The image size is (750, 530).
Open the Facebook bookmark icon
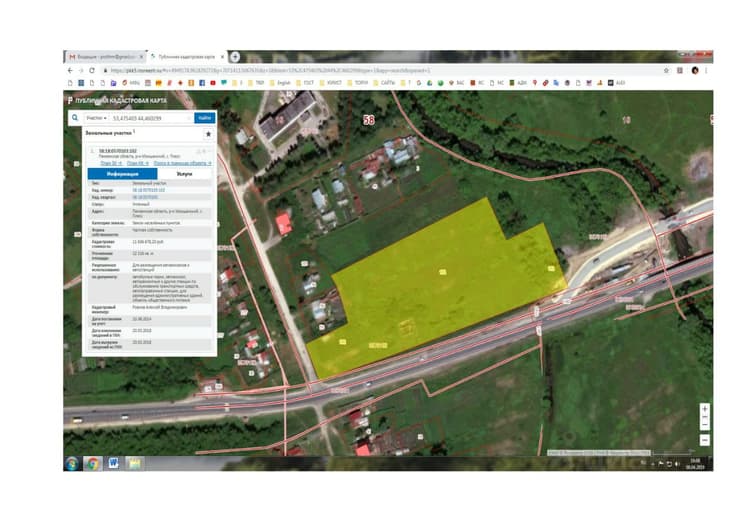[202, 83]
